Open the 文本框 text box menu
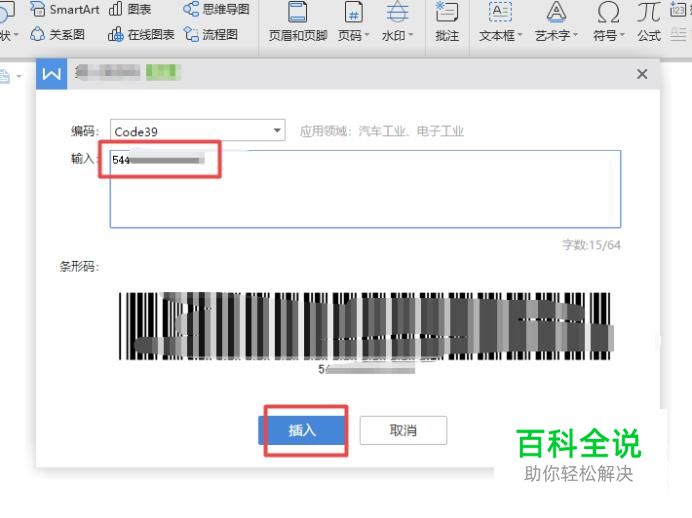Image resolution: width=692 pixels, height=518 pixels. [500, 22]
